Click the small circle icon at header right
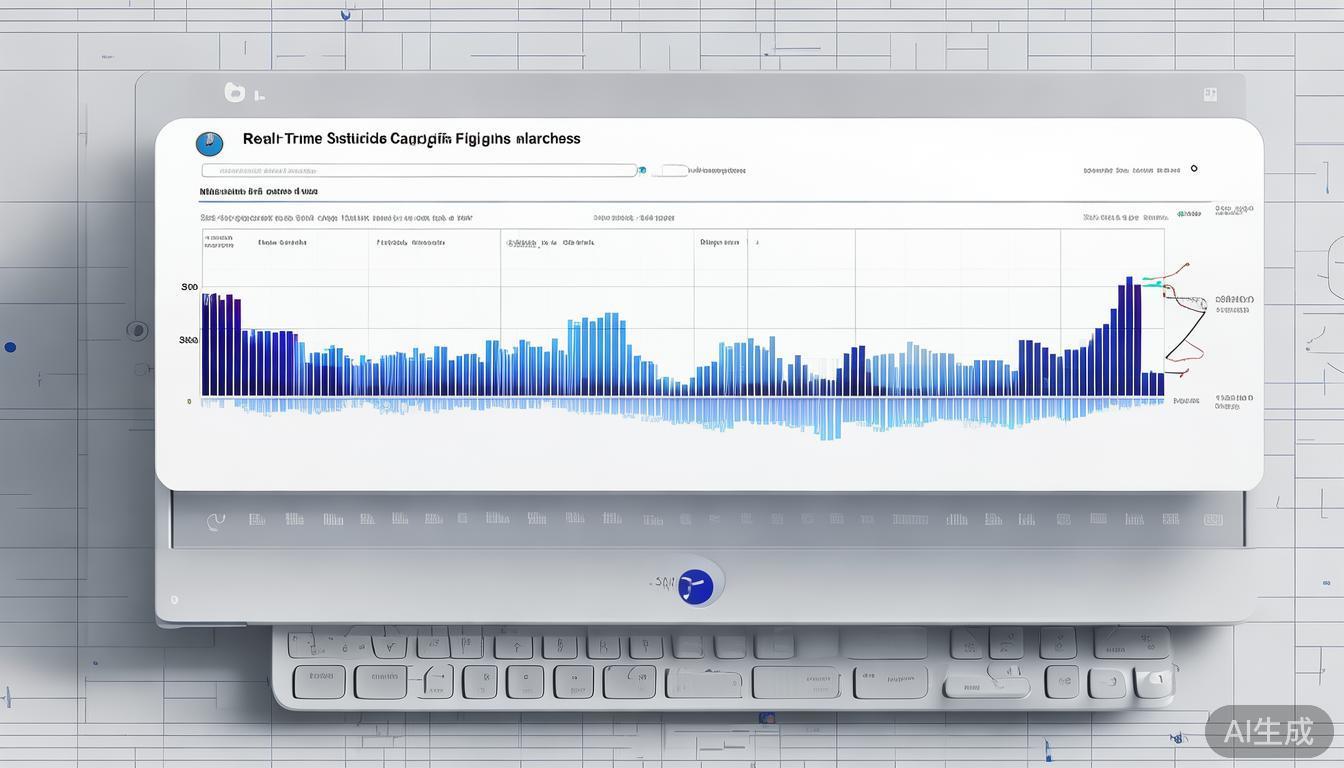1344x768 pixels. (1194, 169)
